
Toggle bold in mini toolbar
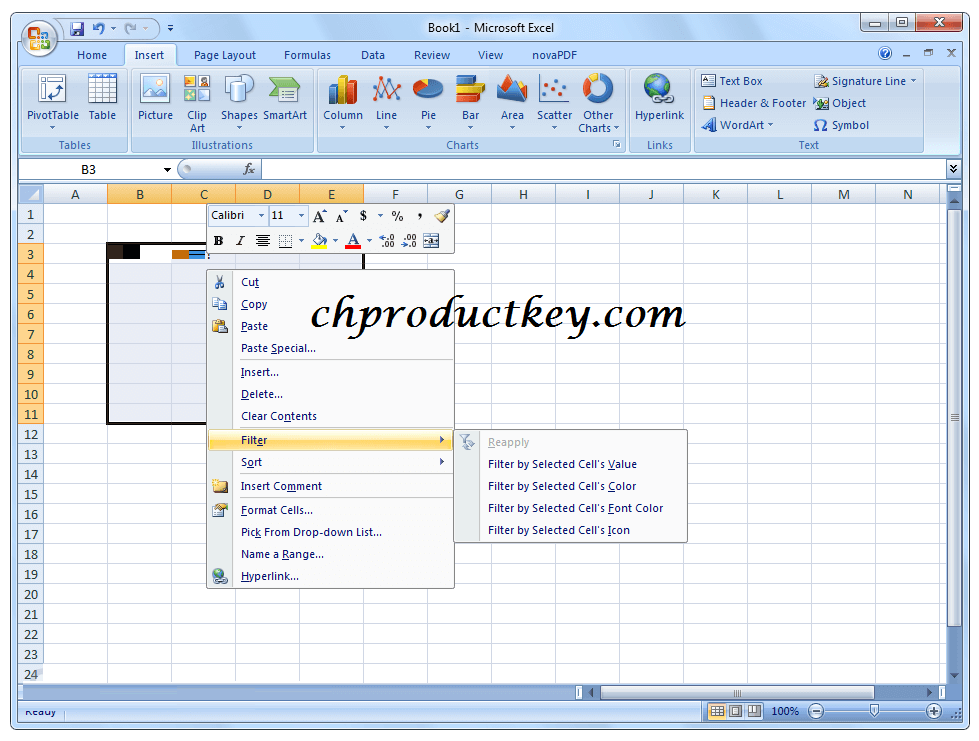pyautogui.click(x=218, y=240)
